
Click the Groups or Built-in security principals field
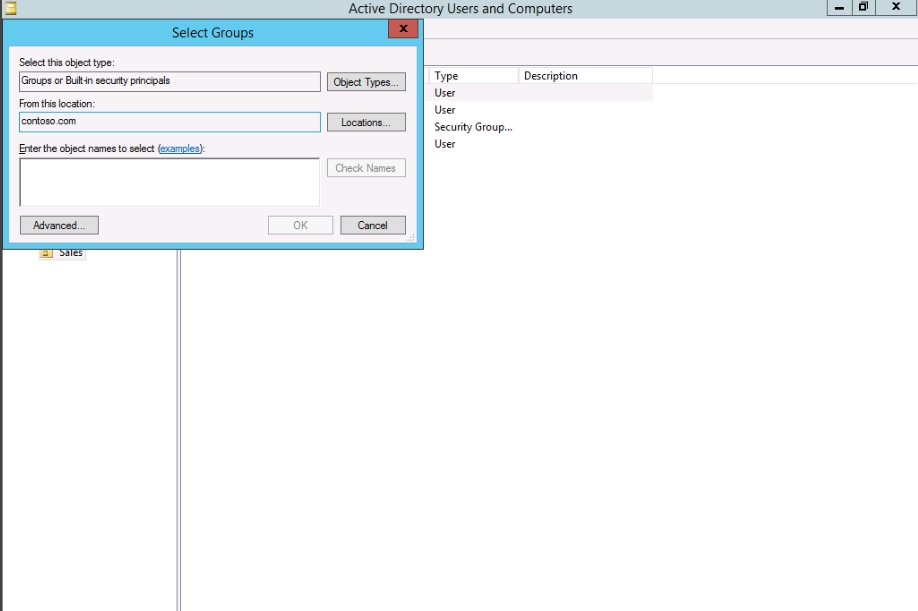coord(169,82)
